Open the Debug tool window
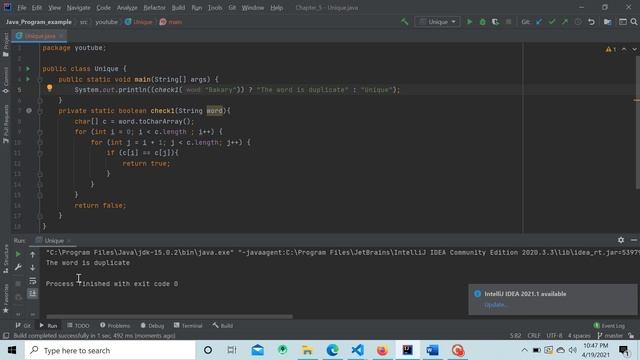The image size is (640, 360). (x=152, y=325)
